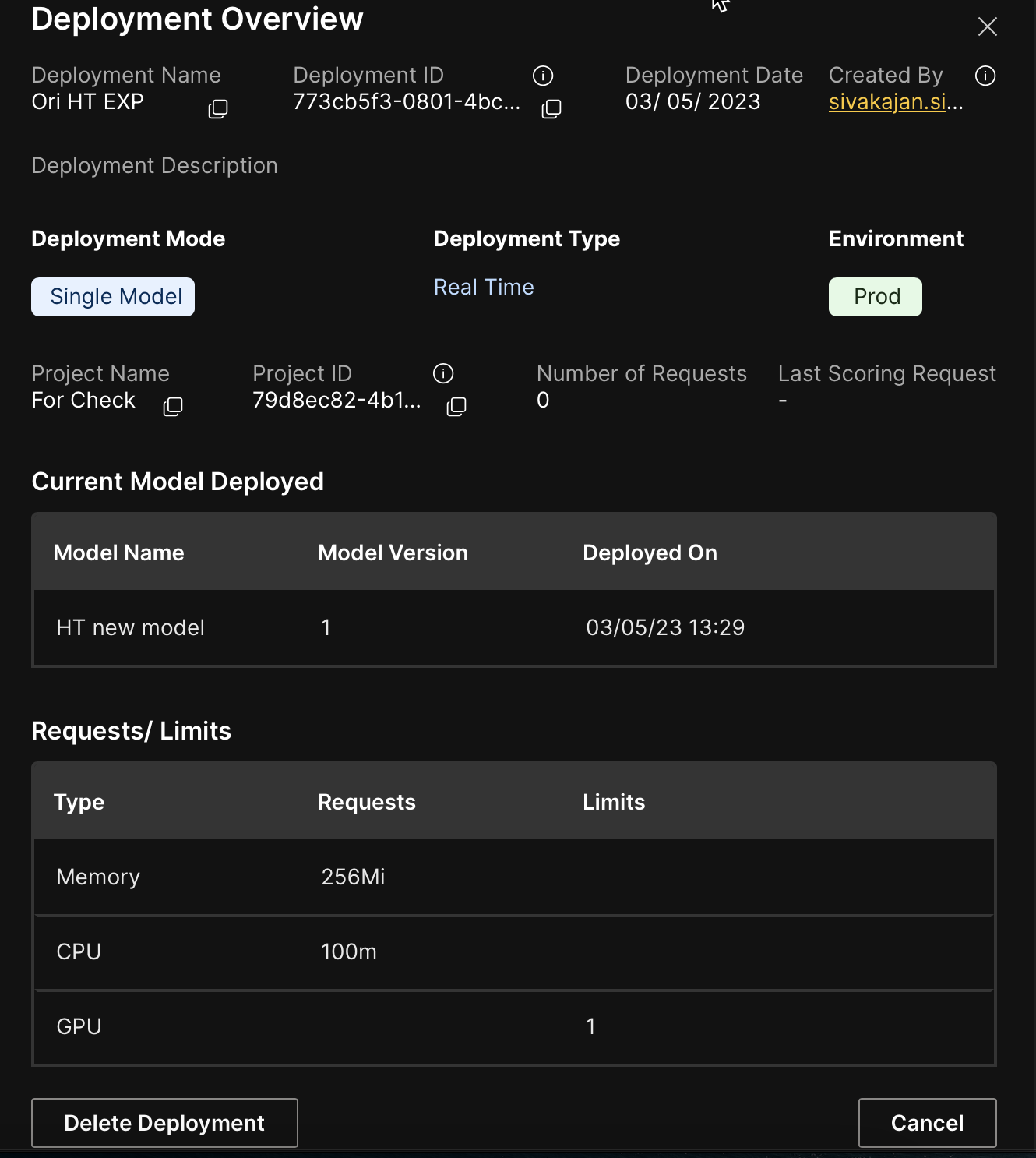Copy the Project ID value
Screen dimensions: 1036x1158
click(x=456, y=406)
